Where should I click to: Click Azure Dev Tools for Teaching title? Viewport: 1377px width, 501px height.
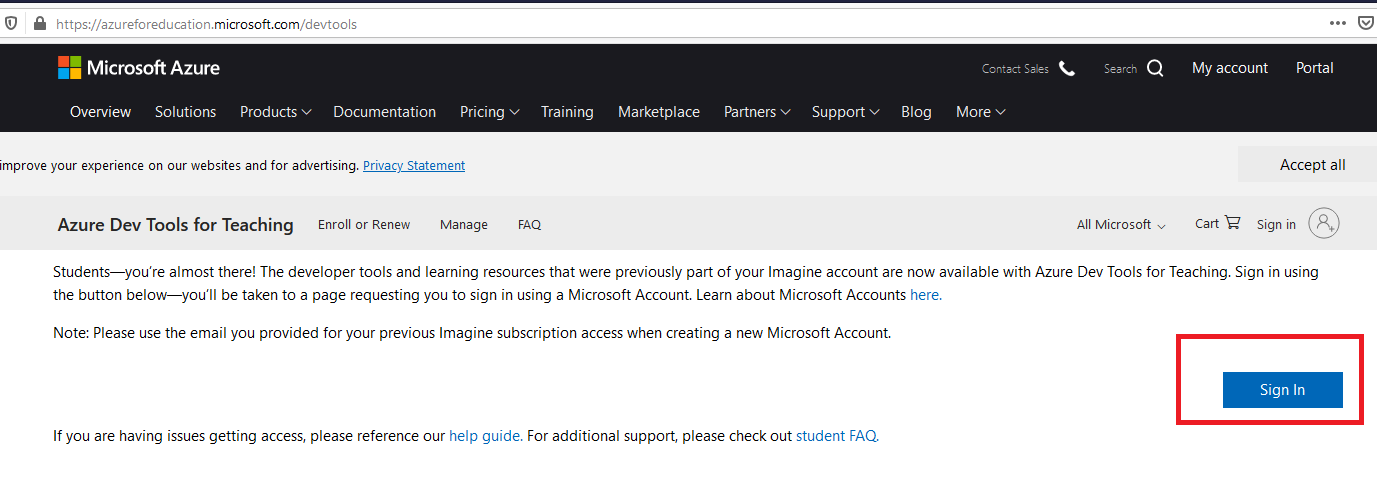176,225
